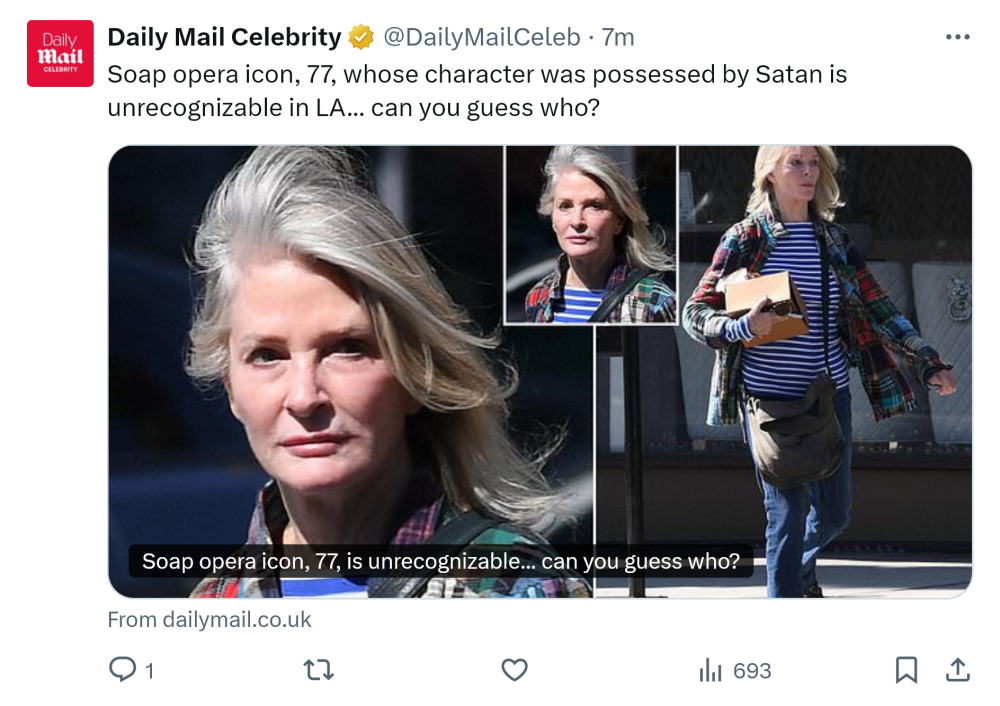Screen dimensions: 1000x706
Task: Click the views bar chart icon
Action: point(710,670)
